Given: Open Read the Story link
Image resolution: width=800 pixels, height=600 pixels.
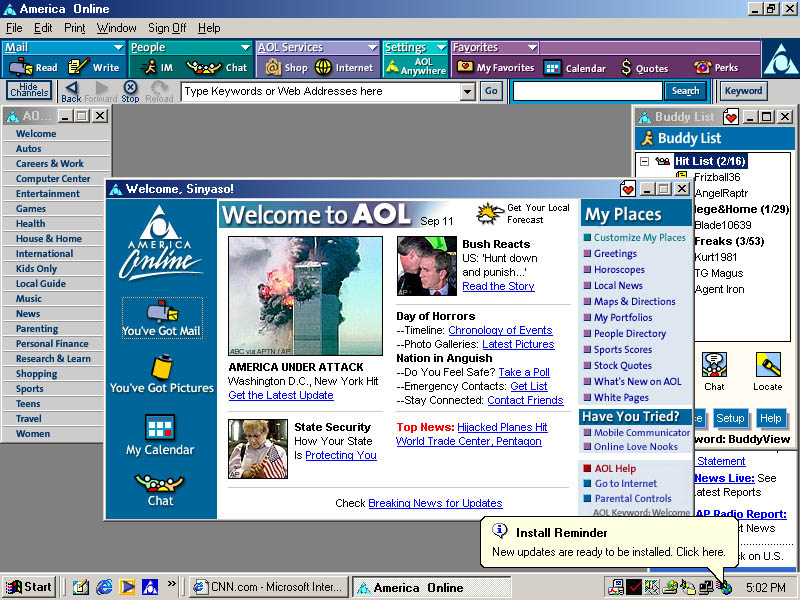Looking at the screenshot, I should point(498,286).
